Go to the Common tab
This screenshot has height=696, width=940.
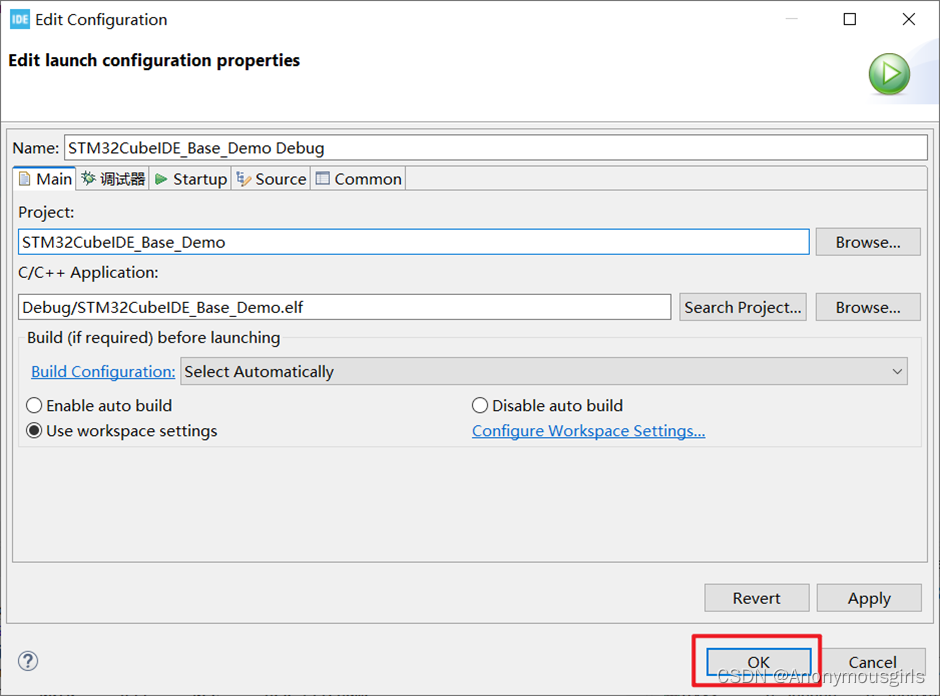[358, 179]
